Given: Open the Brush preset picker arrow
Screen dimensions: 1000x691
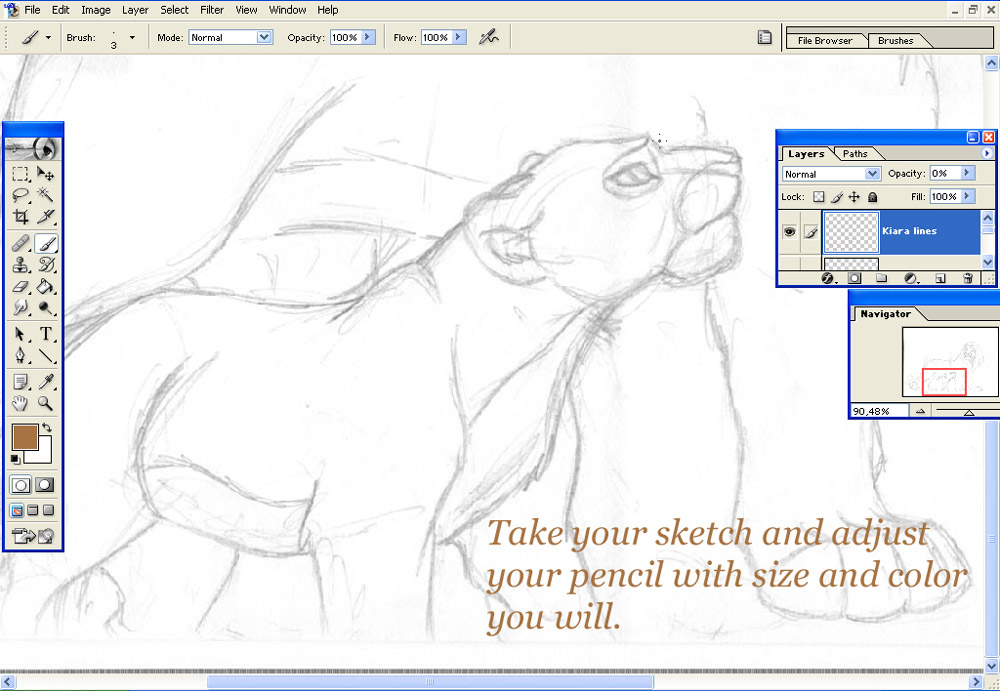Looking at the screenshot, I should click(x=132, y=38).
